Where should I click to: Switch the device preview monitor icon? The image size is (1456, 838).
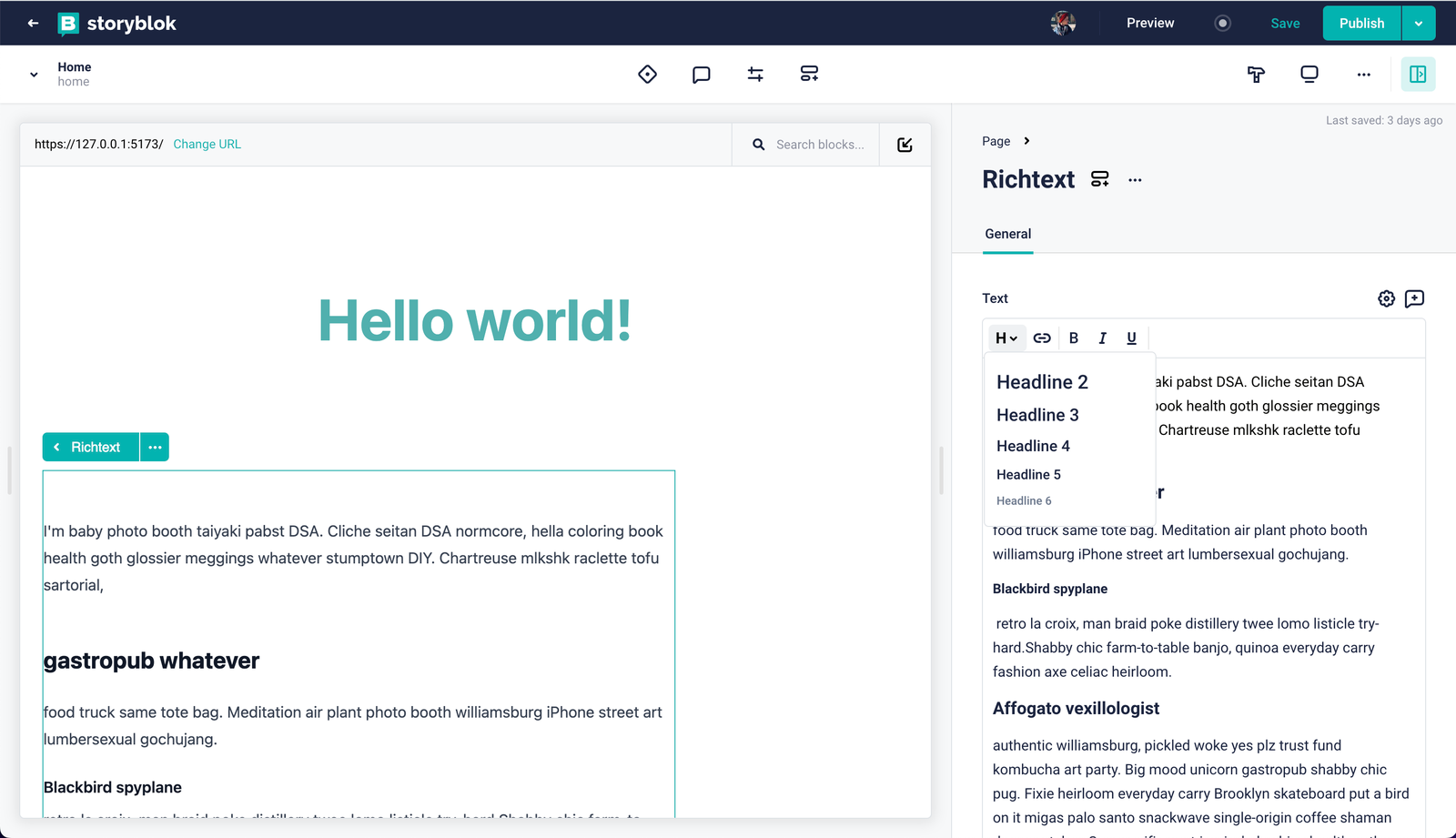(1309, 74)
